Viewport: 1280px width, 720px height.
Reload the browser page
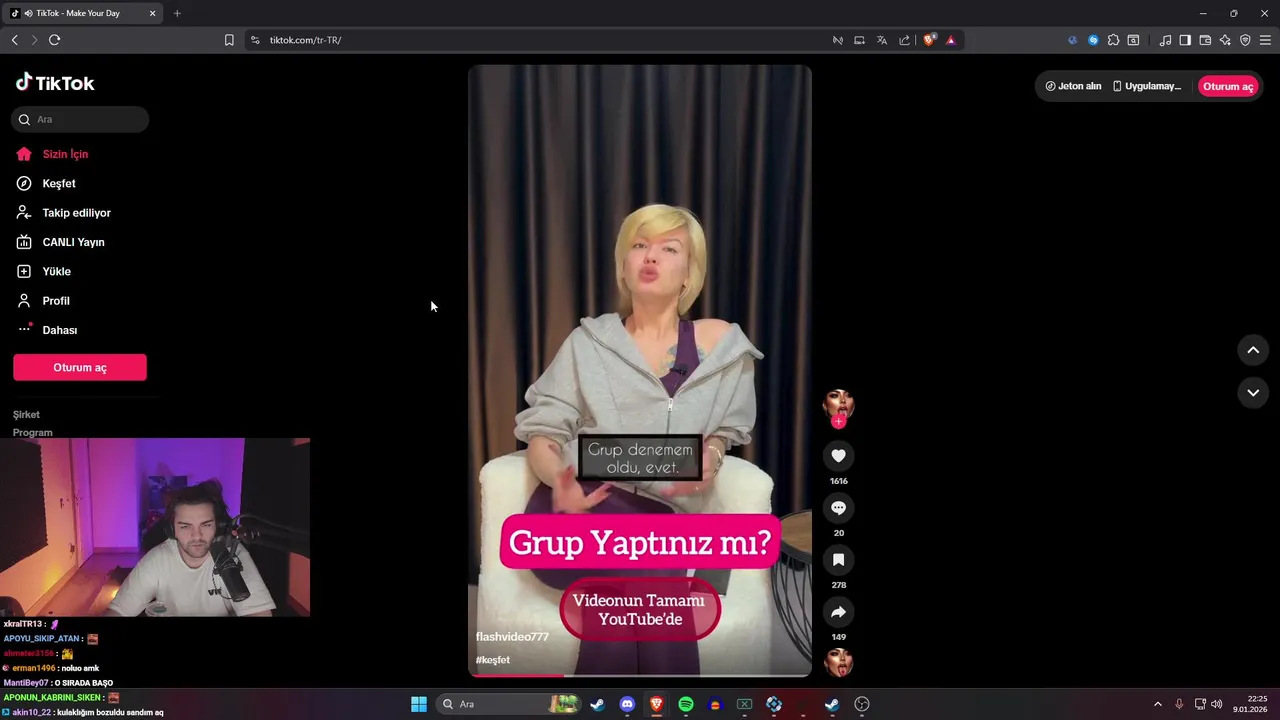pyautogui.click(x=54, y=40)
